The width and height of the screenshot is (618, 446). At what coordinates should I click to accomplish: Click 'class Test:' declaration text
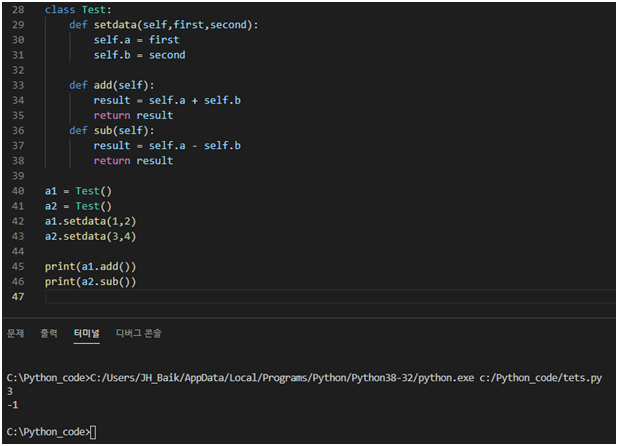[x=78, y=9]
